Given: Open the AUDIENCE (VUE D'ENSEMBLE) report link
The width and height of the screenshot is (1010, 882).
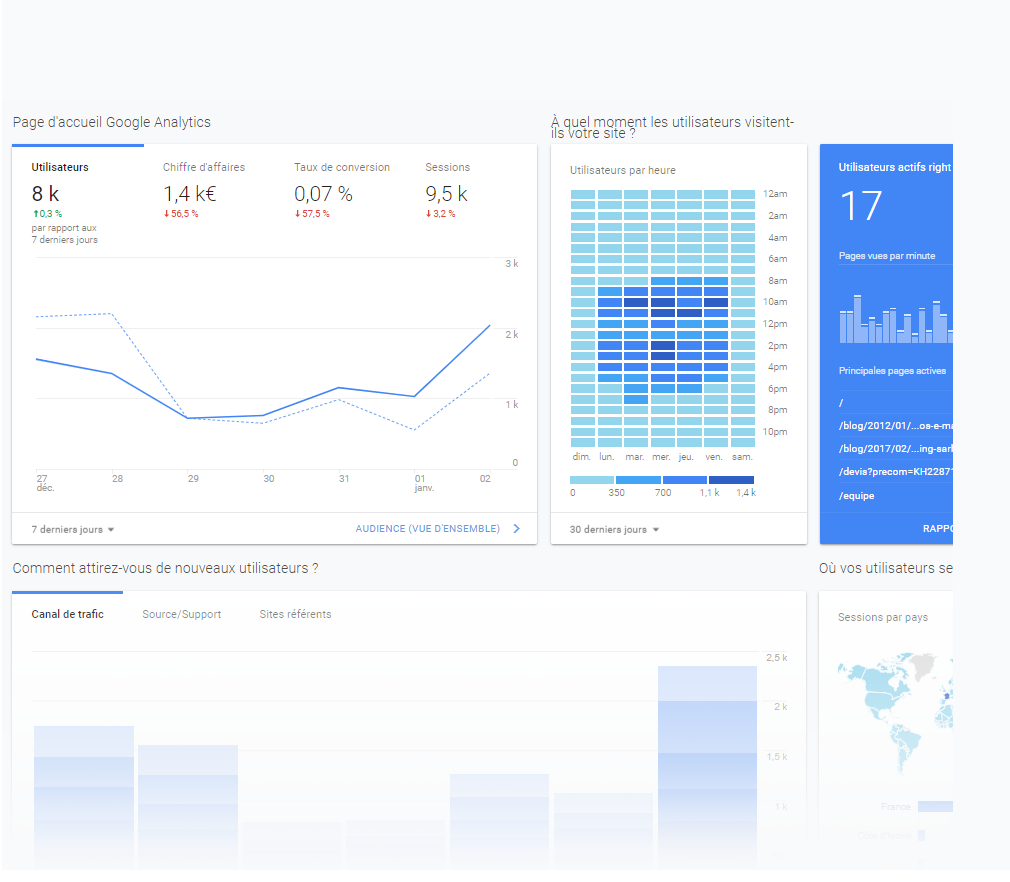Looking at the screenshot, I should [x=427, y=529].
